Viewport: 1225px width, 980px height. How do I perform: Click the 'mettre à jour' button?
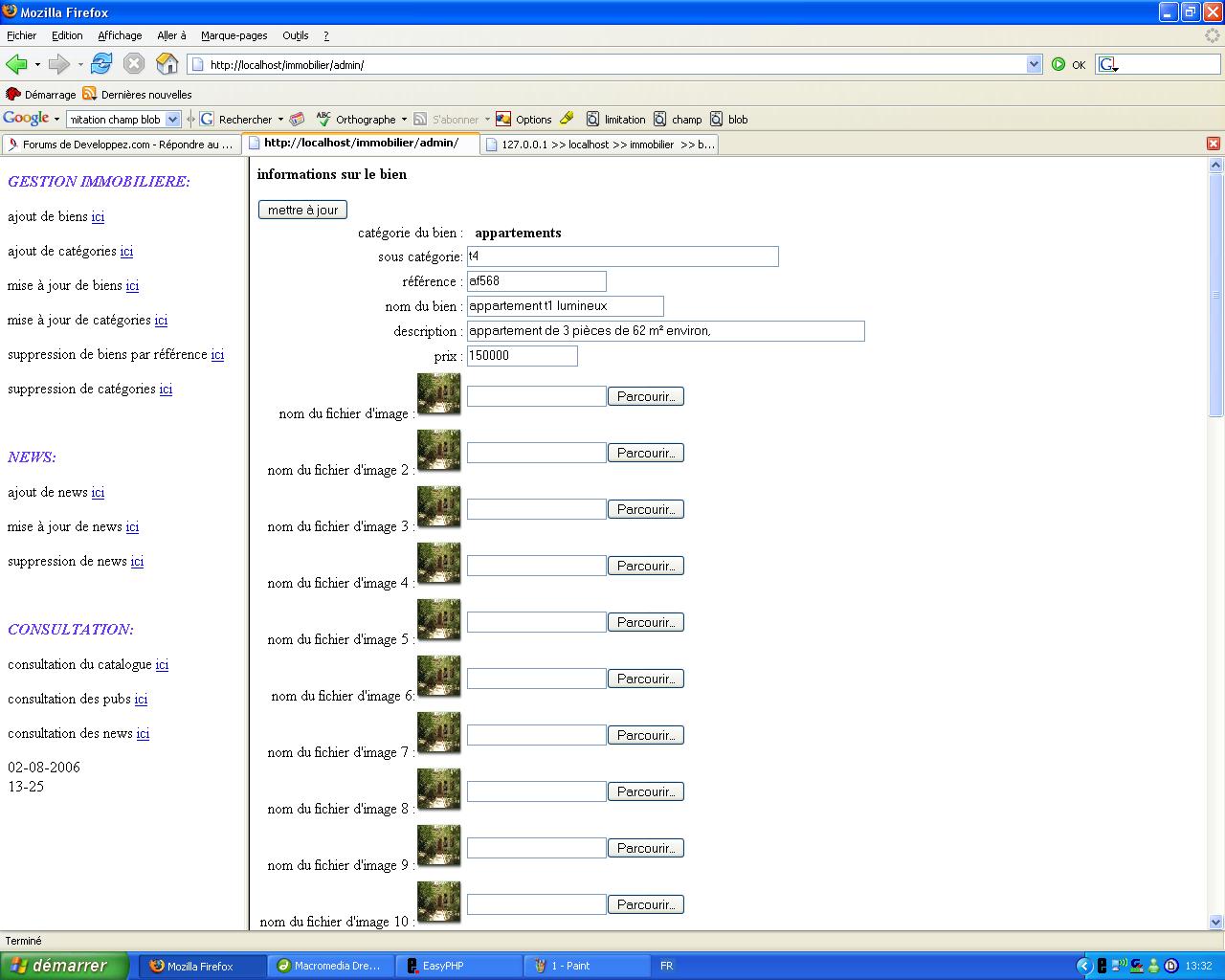click(302, 210)
